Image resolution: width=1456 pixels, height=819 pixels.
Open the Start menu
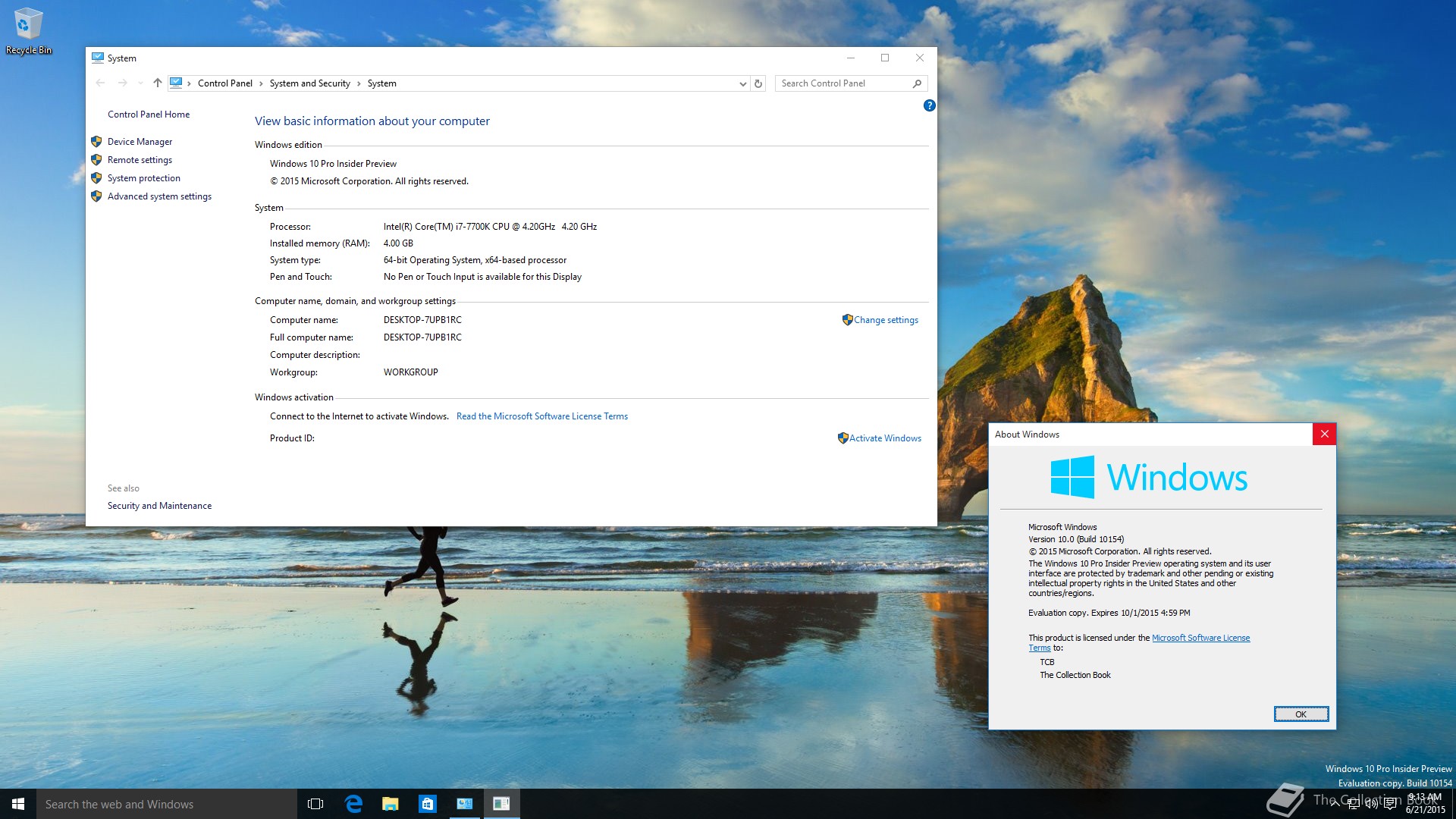tap(18, 804)
